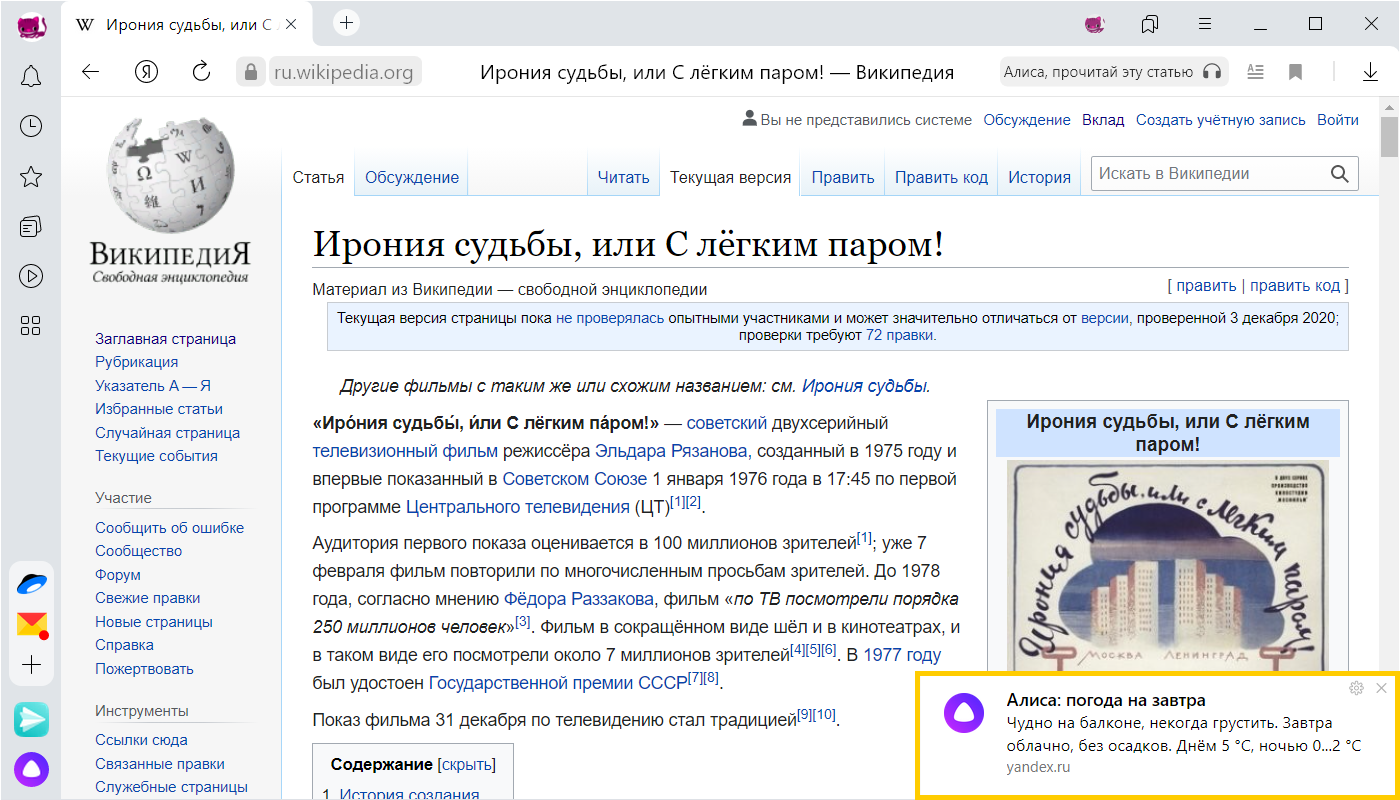Screen dimensions: 1400x800
Task: Open notification settings gear in Alice popup
Action: (x=1356, y=688)
